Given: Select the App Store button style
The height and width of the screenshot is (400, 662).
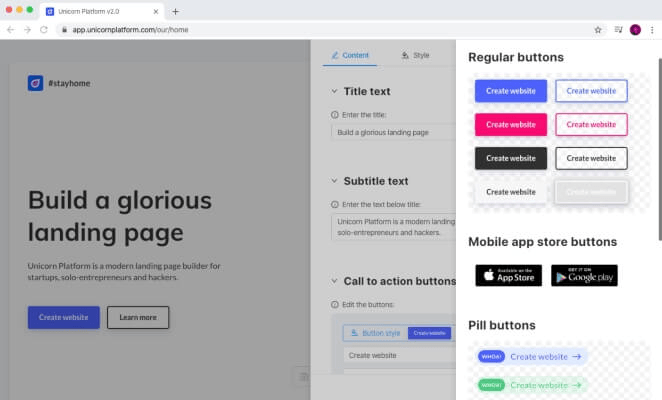Looking at the screenshot, I should tap(509, 275).
